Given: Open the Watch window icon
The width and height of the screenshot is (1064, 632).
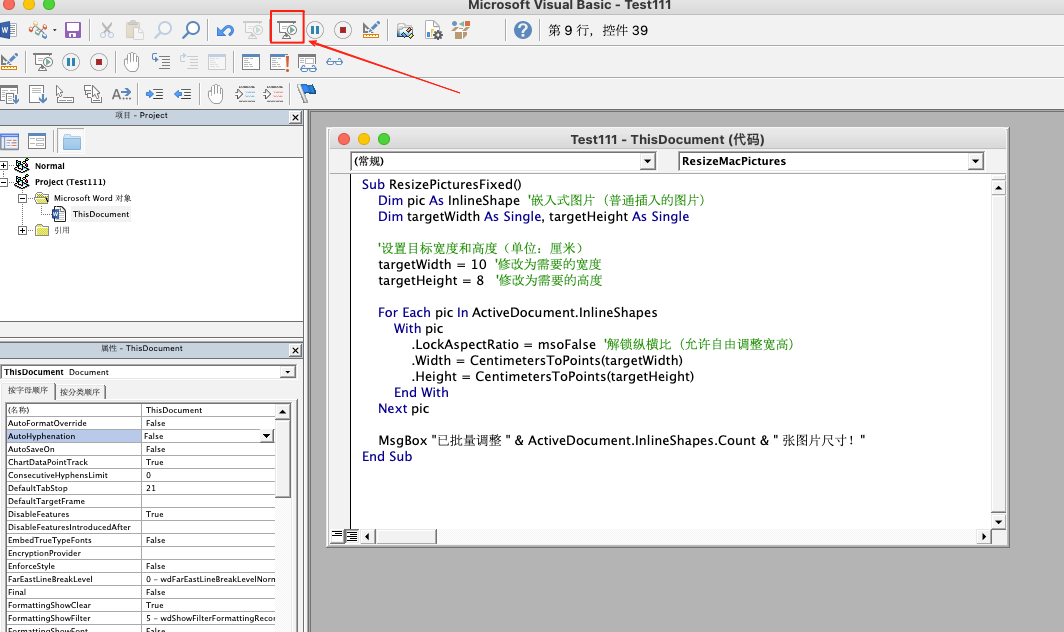Looking at the screenshot, I should [x=307, y=62].
